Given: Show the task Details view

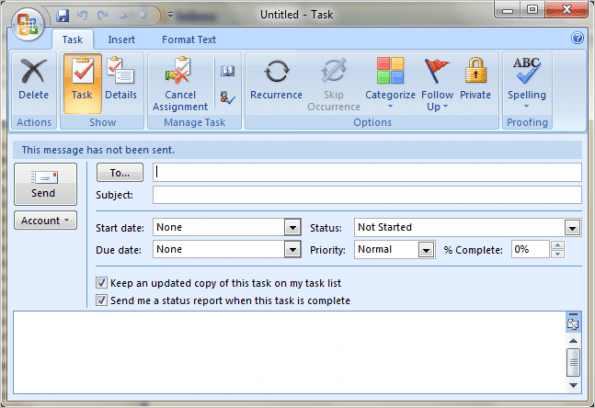Looking at the screenshot, I should (x=121, y=83).
